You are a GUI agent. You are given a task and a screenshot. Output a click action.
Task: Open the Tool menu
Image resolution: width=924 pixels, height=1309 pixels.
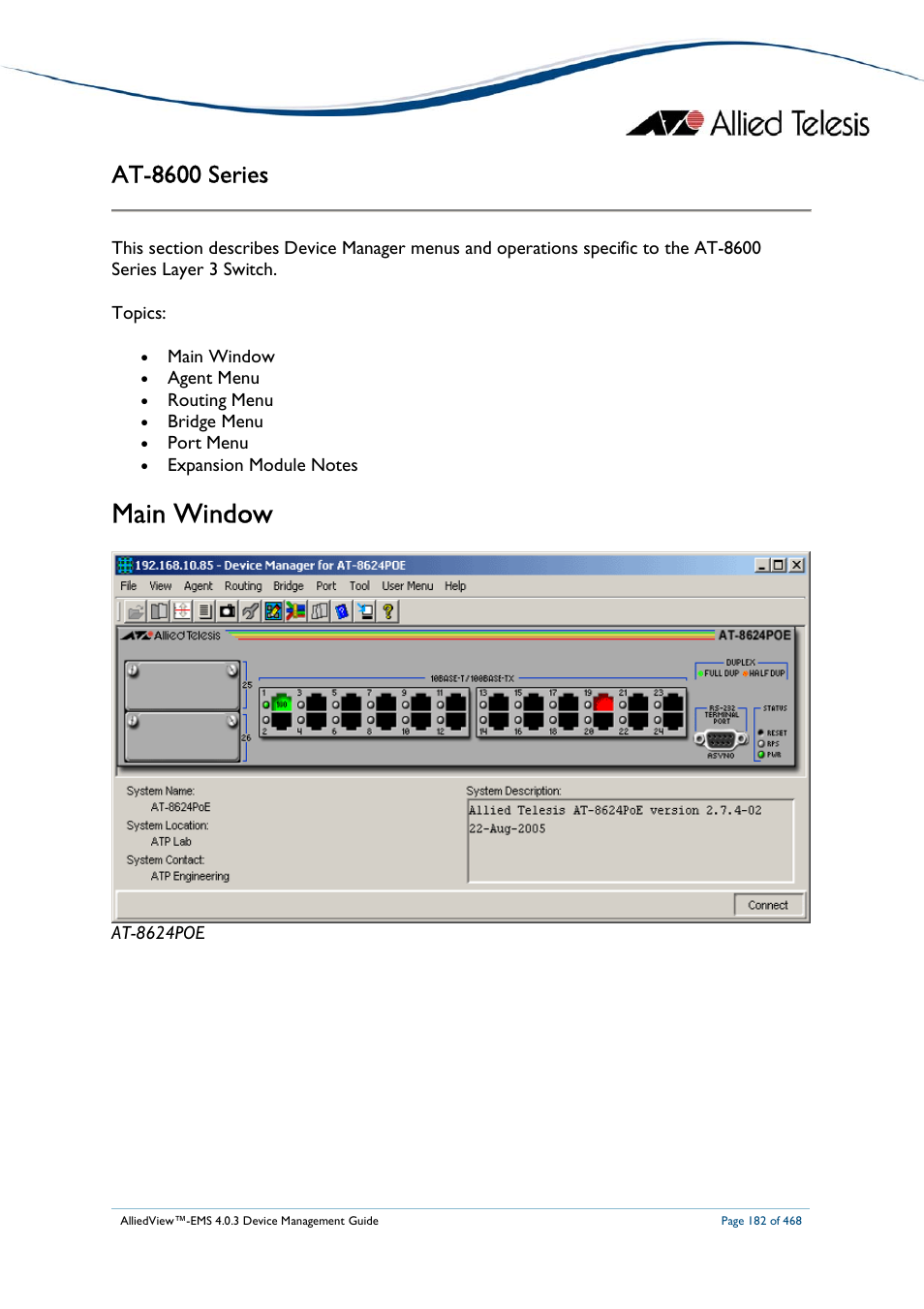[x=359, y=586]
